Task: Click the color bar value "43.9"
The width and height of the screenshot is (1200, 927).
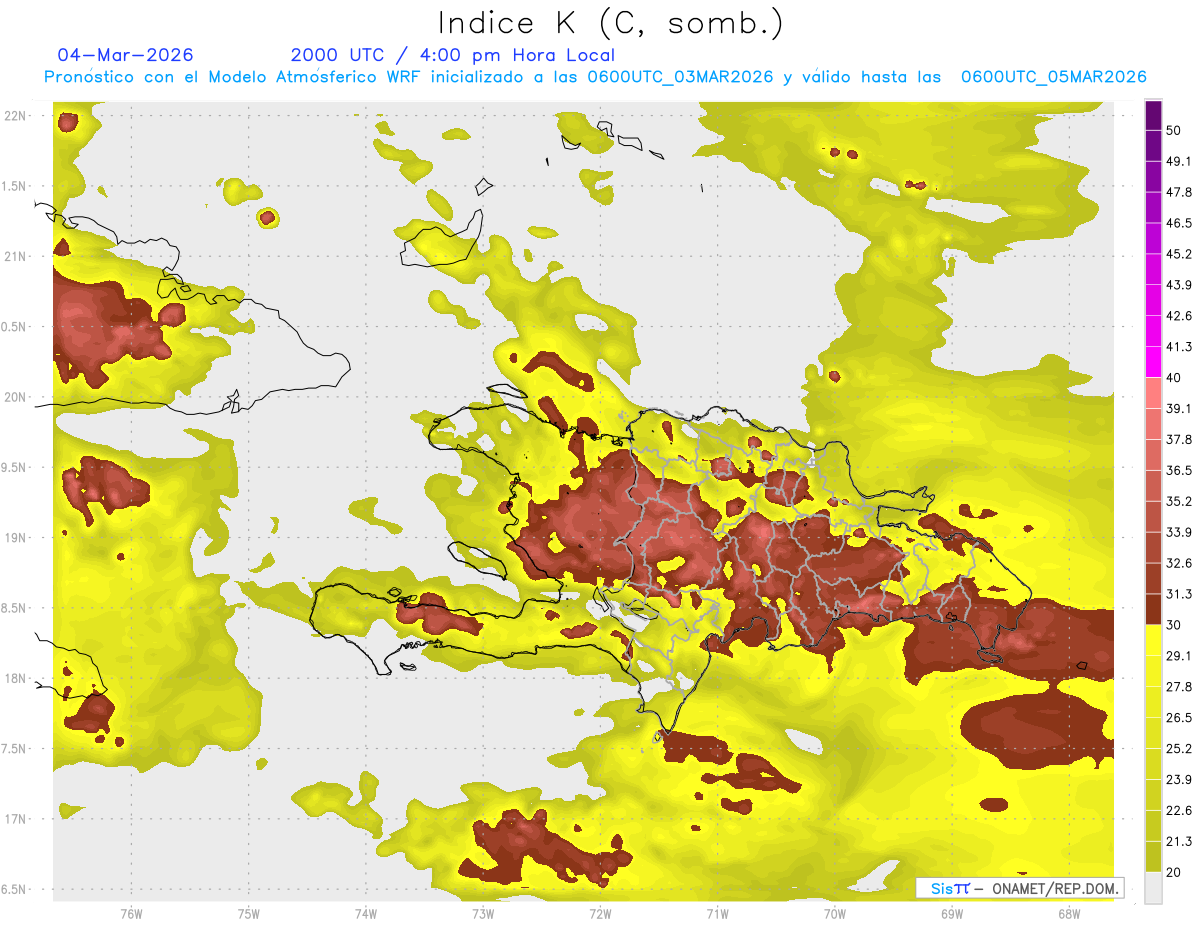Action: [x=1179, y=286]
